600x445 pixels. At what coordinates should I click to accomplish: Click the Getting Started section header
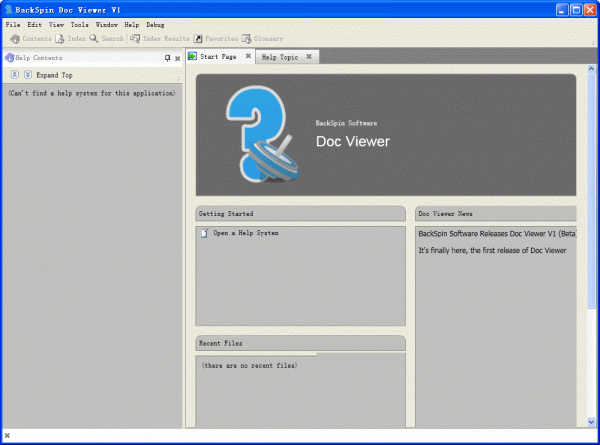[x=300, y=214]
